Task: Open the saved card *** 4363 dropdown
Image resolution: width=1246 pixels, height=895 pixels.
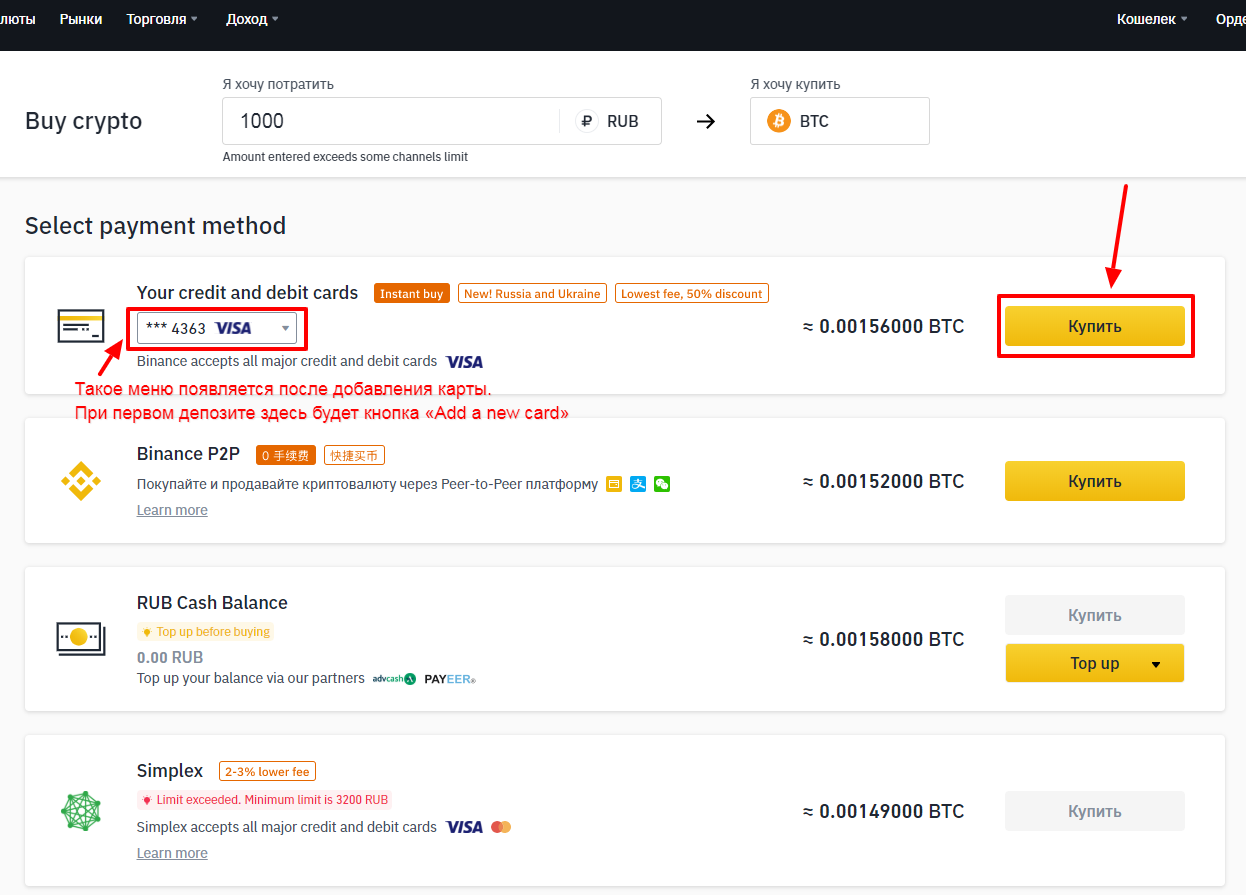Action: click(x=217, y=328)
